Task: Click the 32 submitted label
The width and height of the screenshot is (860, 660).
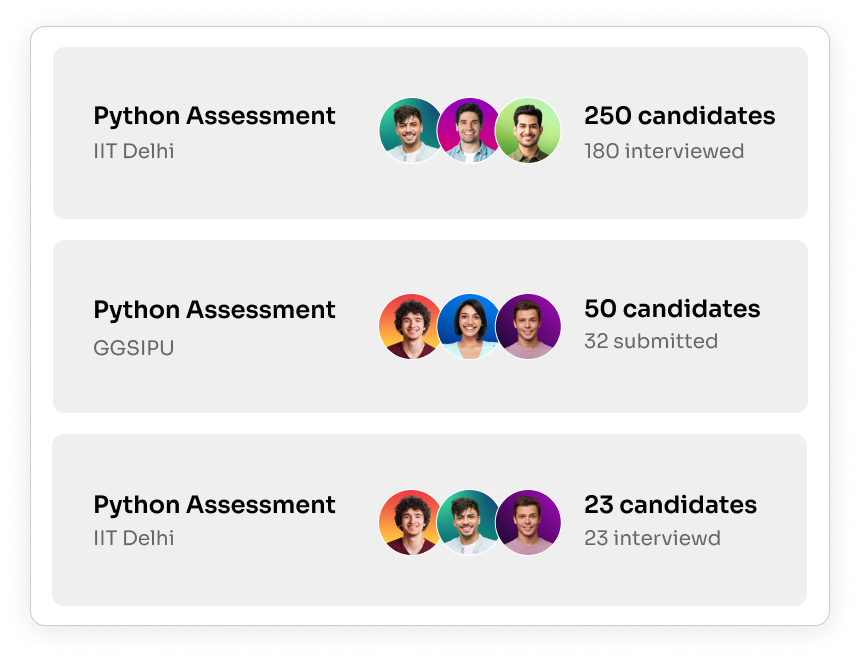Action: pos(651,341)
